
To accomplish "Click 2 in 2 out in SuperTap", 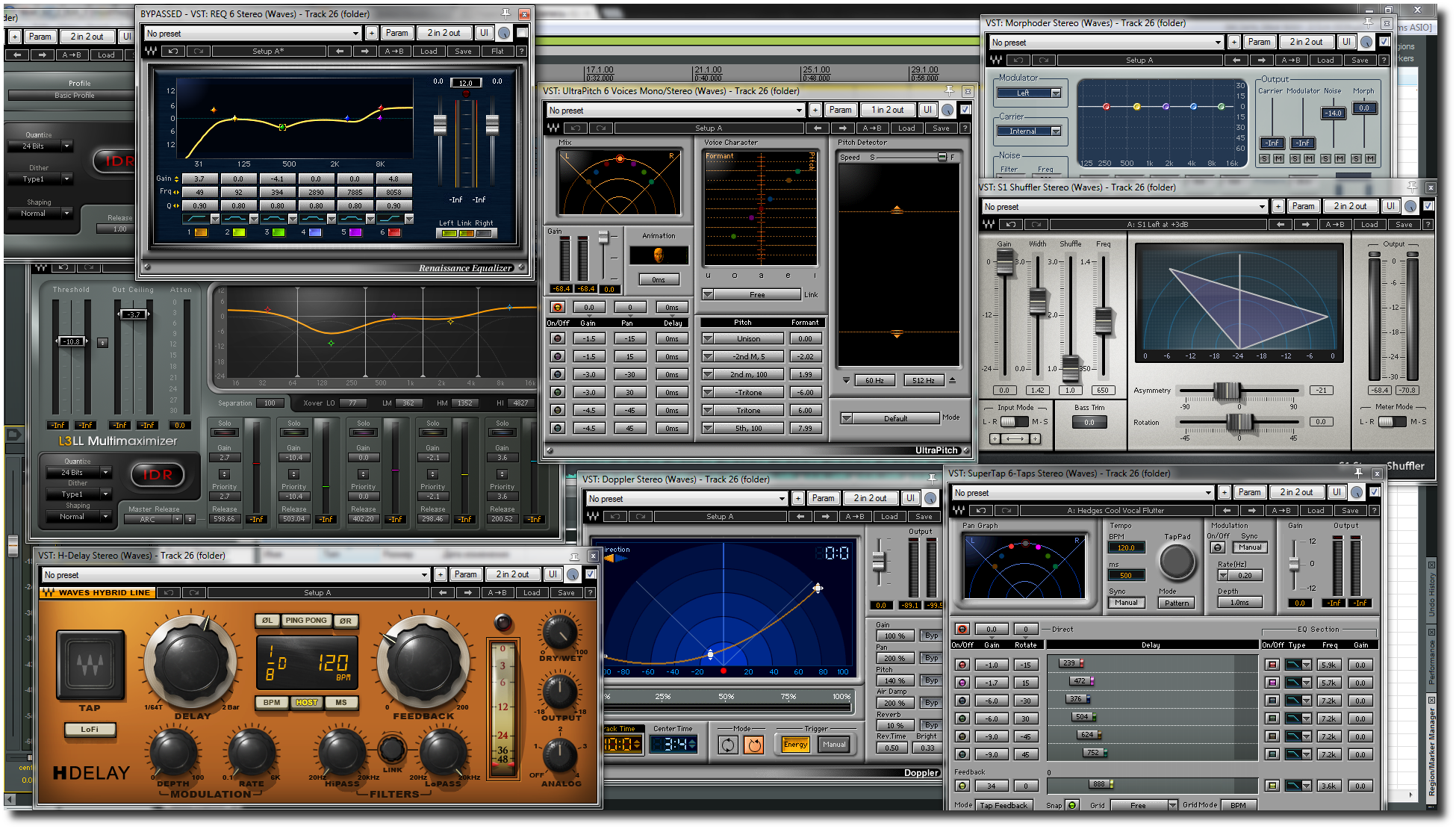I will tap(1296, 492).
